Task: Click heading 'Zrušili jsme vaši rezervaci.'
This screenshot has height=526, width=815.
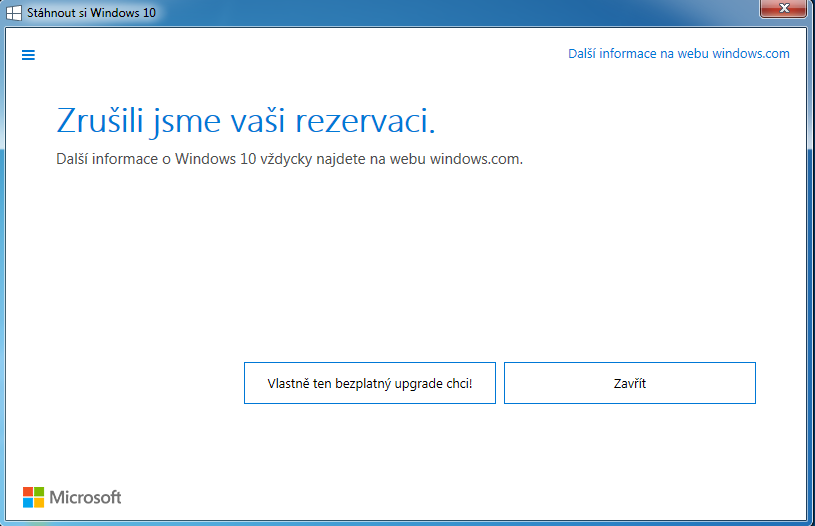Action: point(245,121)
